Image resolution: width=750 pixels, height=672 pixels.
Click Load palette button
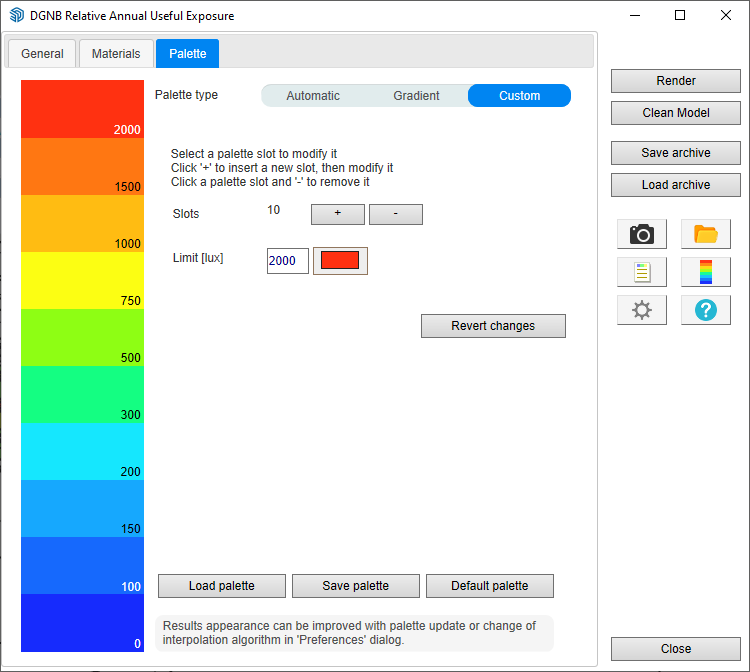pyautogui.click(x=221, y=586)
